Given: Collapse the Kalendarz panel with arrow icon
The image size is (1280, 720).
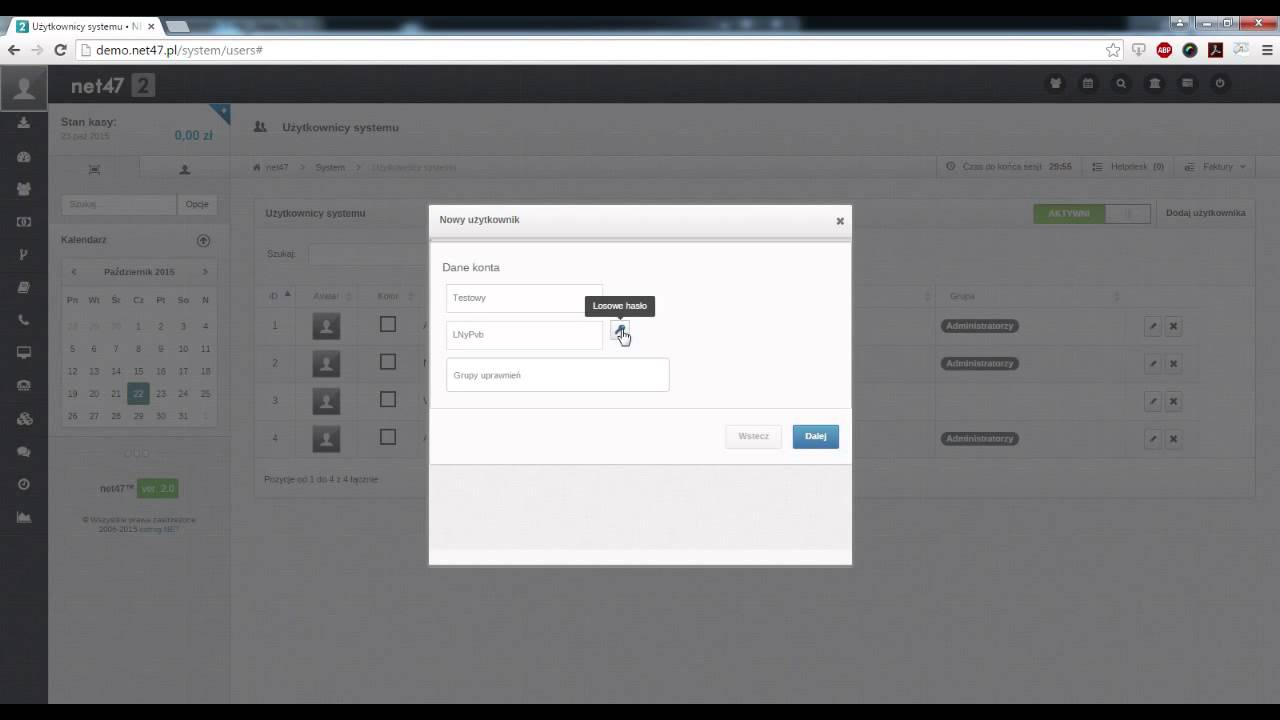Looking at the screenshot, I should 203,241.
